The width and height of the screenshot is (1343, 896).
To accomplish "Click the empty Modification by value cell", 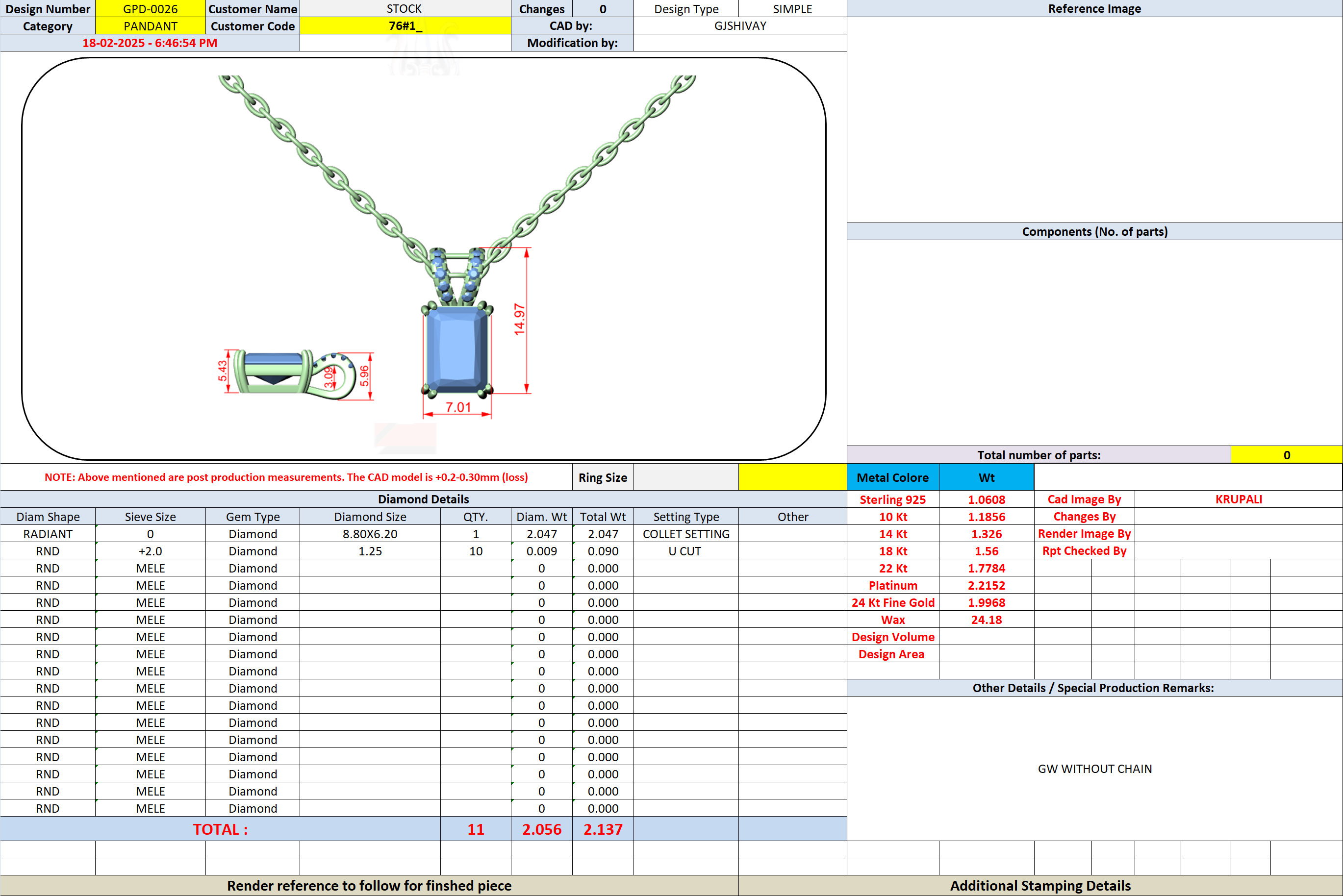I will 740,43.
